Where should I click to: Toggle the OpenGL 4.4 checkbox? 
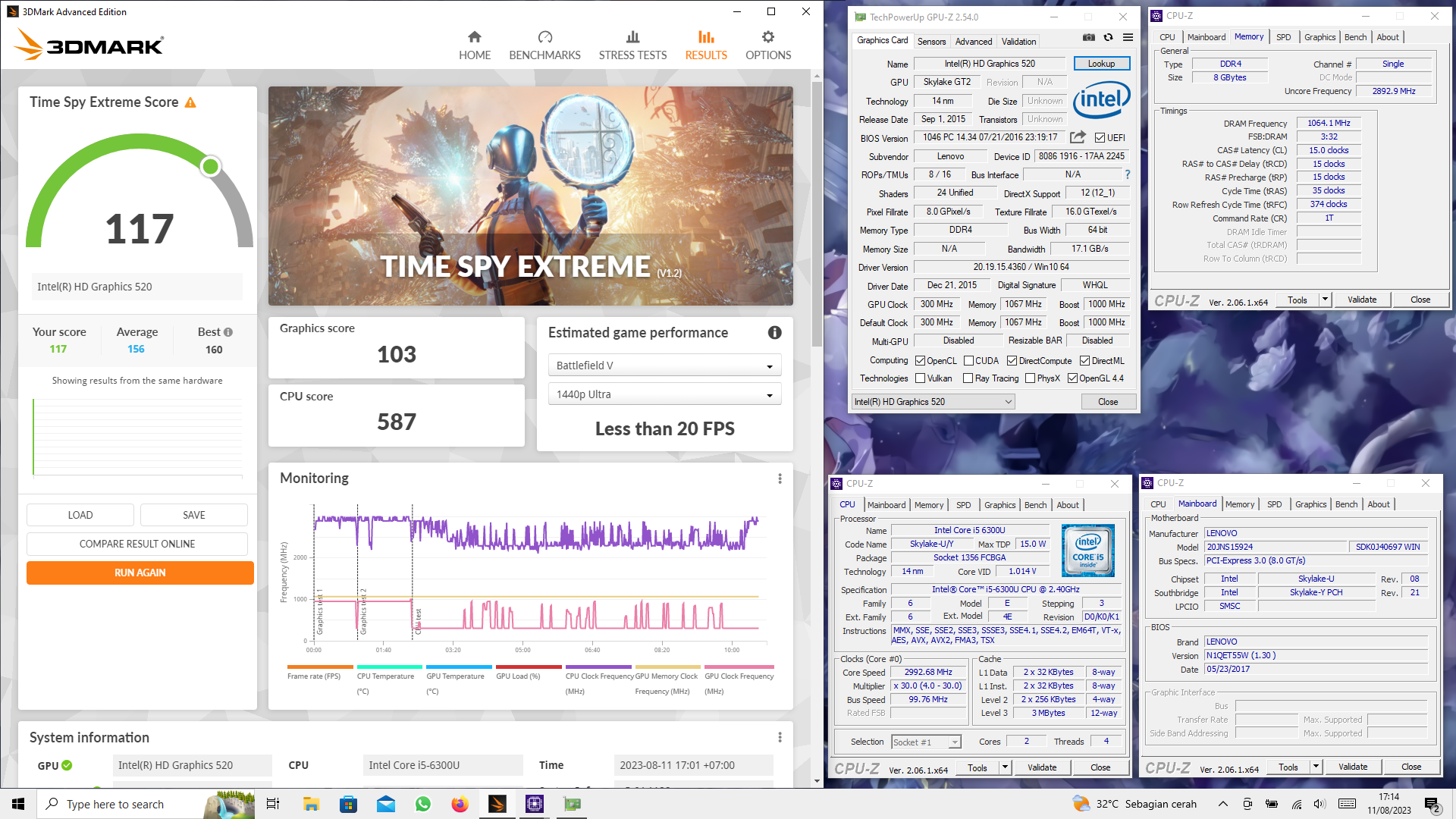tap(1072, 378)
